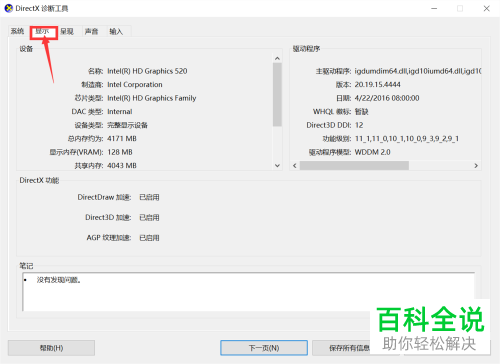Click the DirectX diagnostic tool title icon
The height and width of the screenshot is (364, 500).
9,8
